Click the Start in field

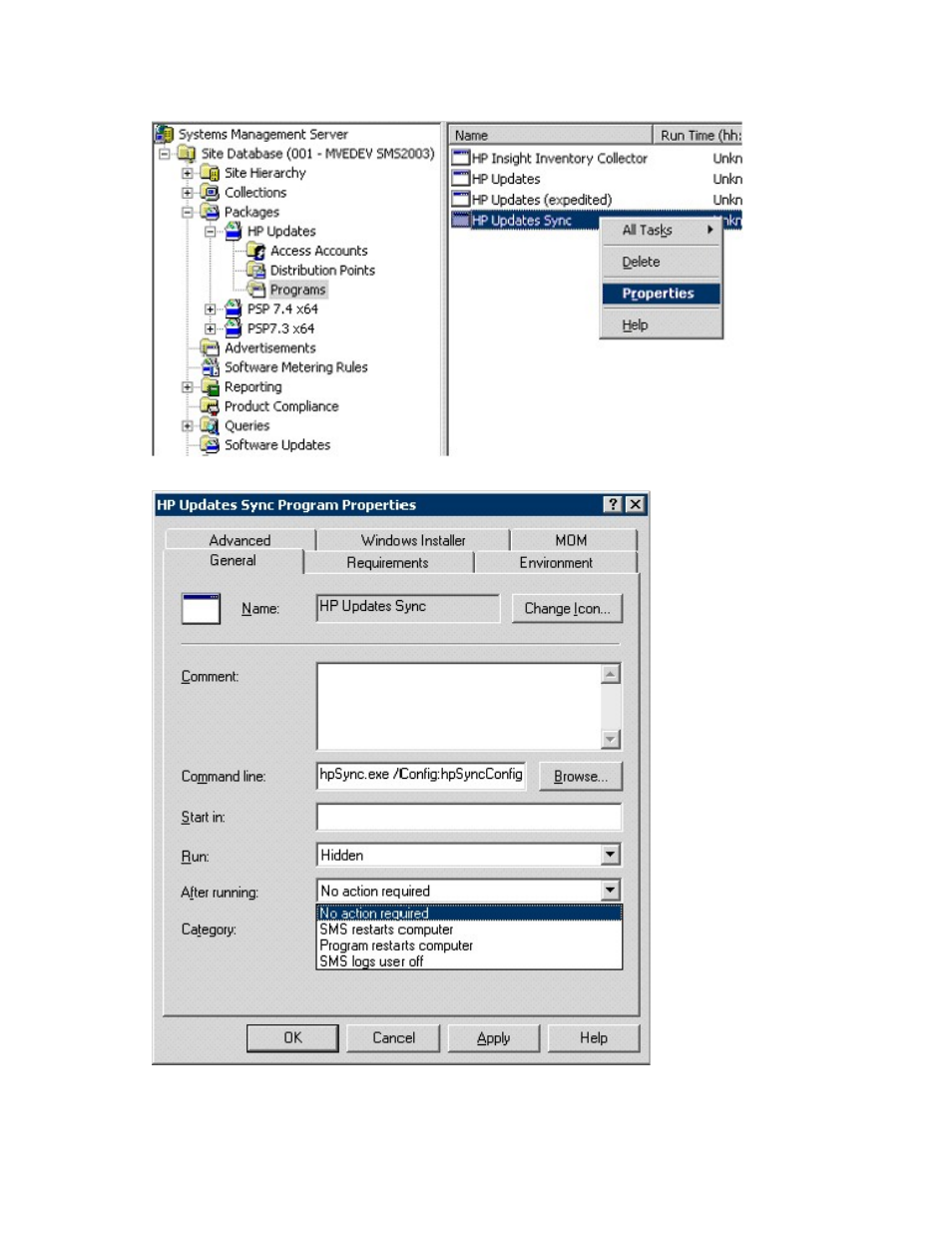[x=469, y=817]
